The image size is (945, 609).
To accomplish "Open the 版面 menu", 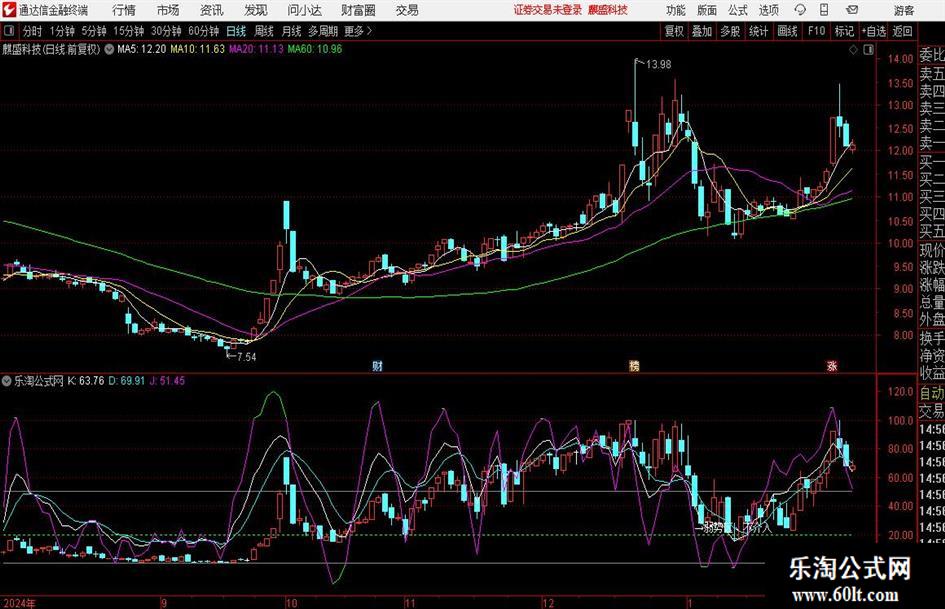I will (706, 10).
